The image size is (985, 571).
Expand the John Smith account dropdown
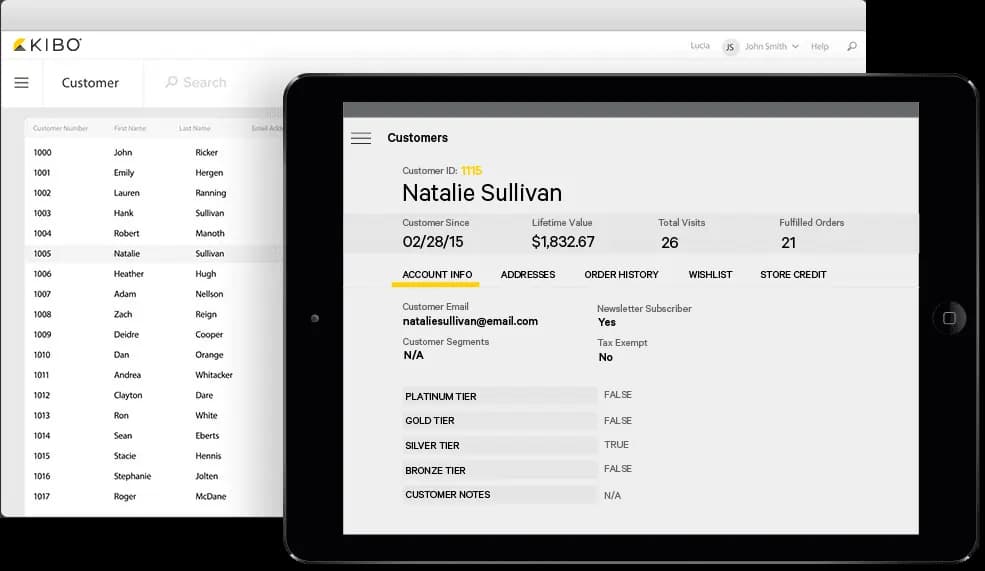pyautogui.click(x=771, y=46)
